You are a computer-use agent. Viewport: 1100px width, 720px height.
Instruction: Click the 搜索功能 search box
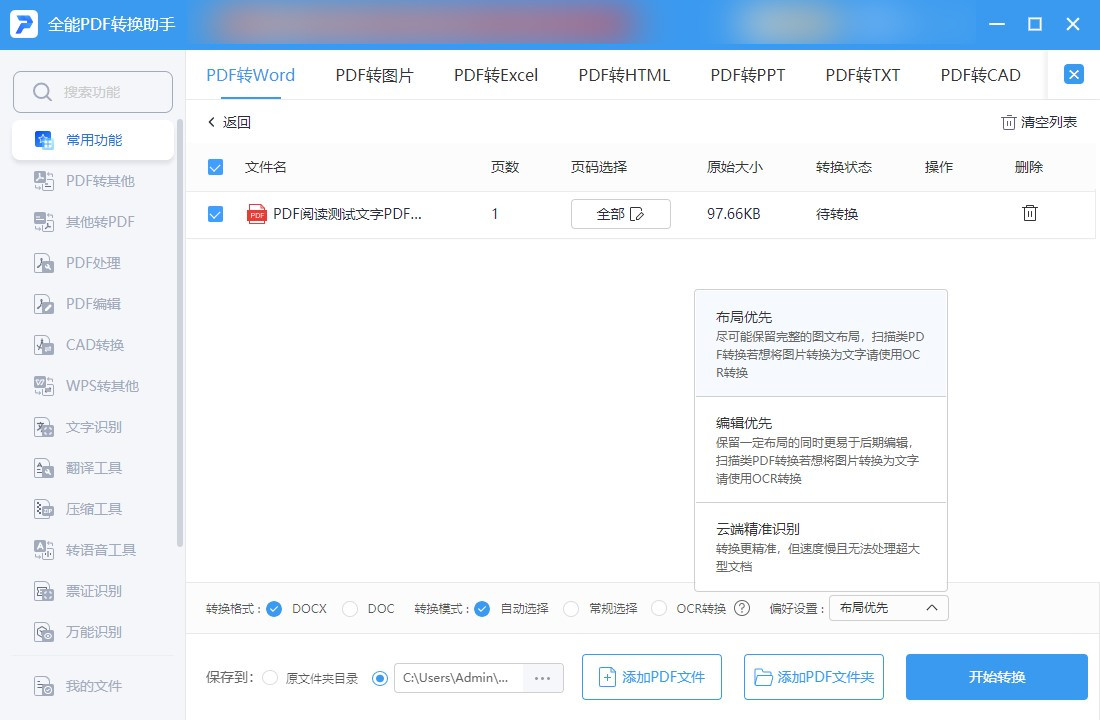93,90
